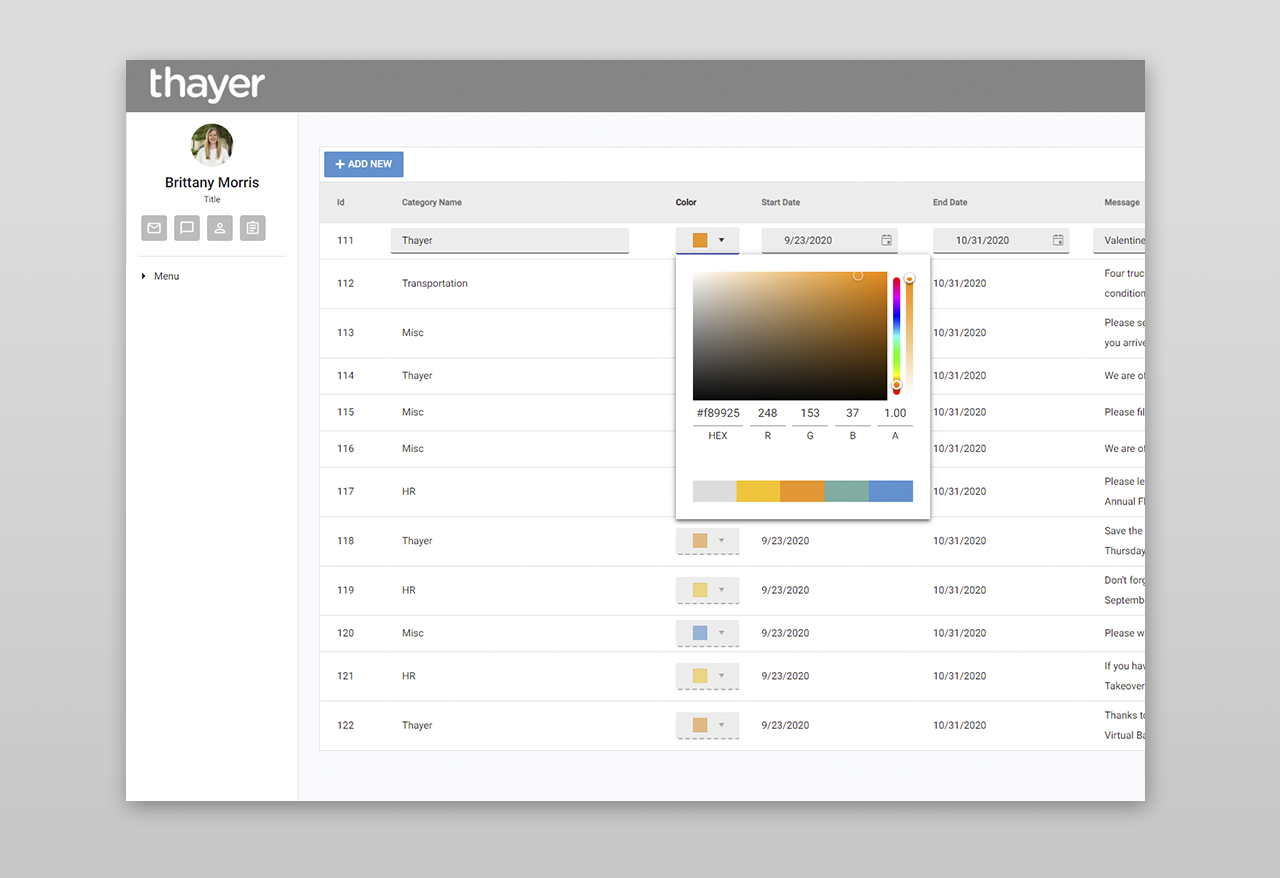Image resolution: width=1280 pixels, height=878 pixels.
Task: Click Id cell 111
Action: coord(346,240)
